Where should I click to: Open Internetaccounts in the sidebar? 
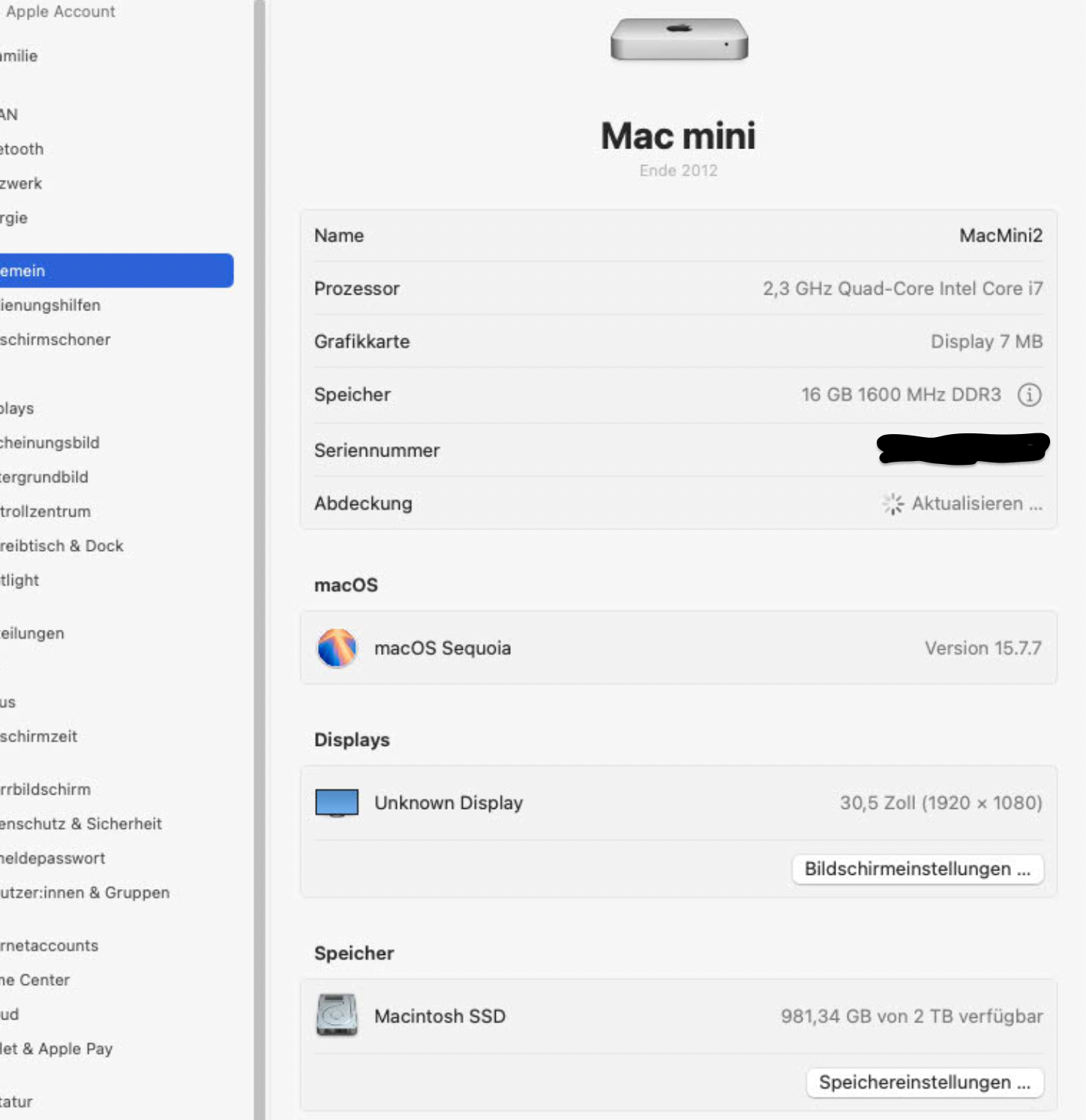pyautogui.click(x=49, y=946)
